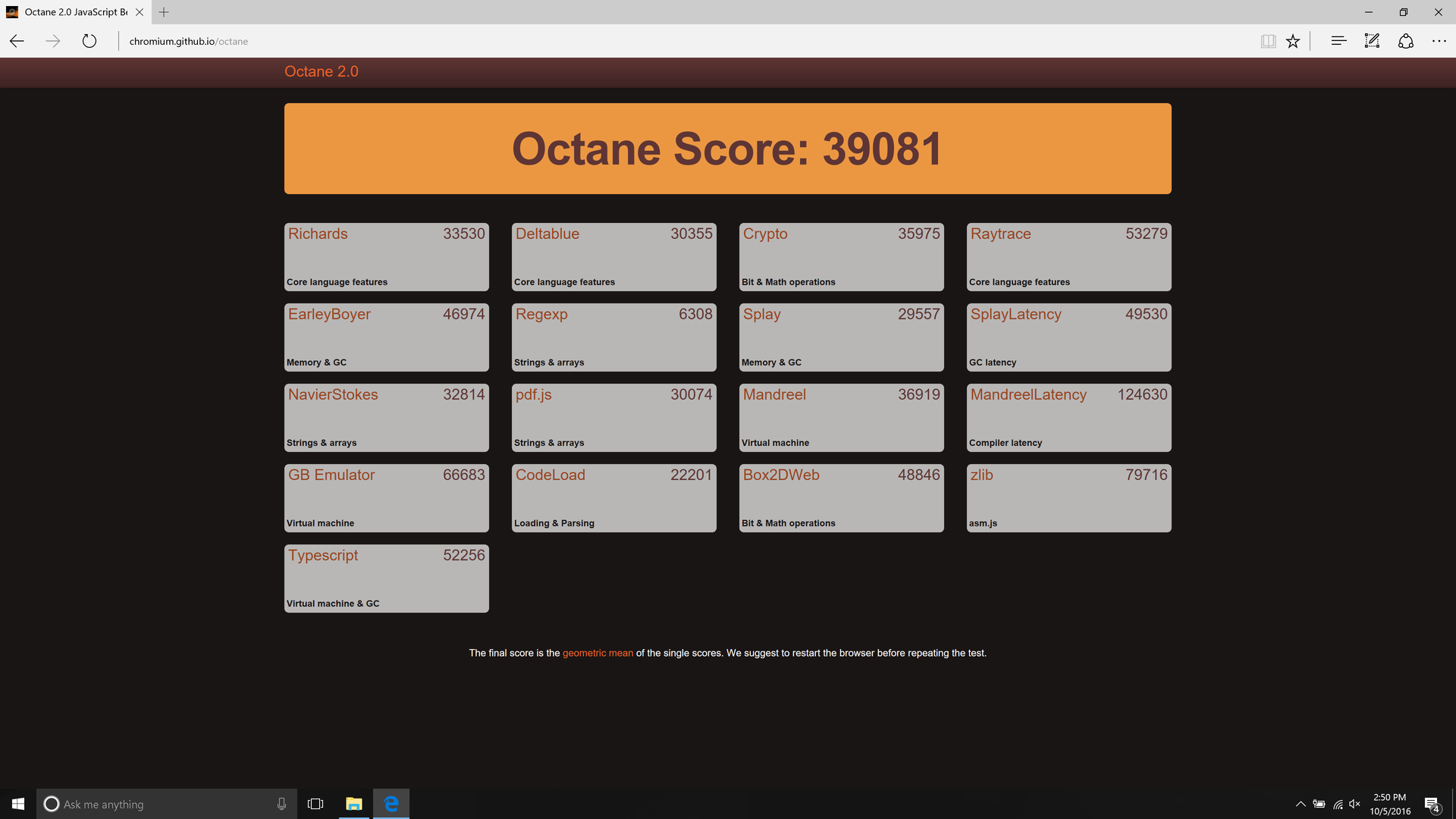This screenshot has width=1456, height=819.
Task: Select the Octane 2.0 JavaScript tab
Action: click(x=74, y=12)
